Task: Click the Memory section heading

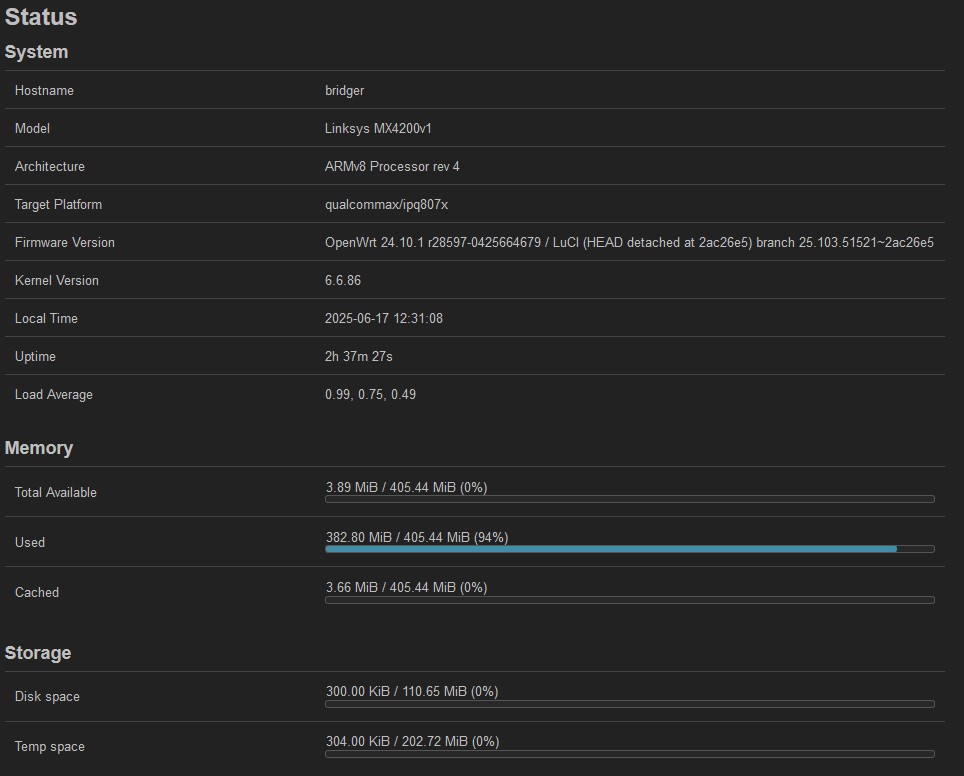Action: pyautogui.click(x=39, y=448)
